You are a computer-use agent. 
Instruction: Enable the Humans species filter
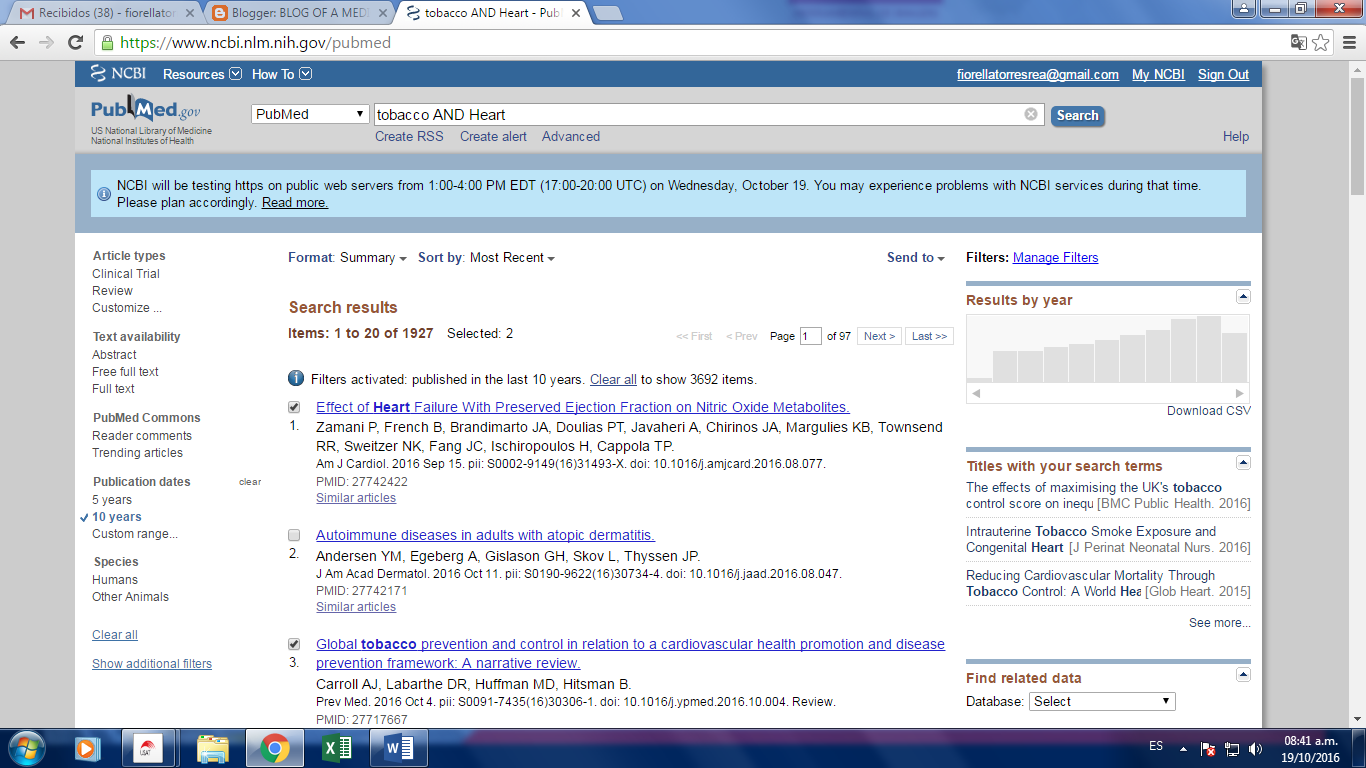click(115, 580)
